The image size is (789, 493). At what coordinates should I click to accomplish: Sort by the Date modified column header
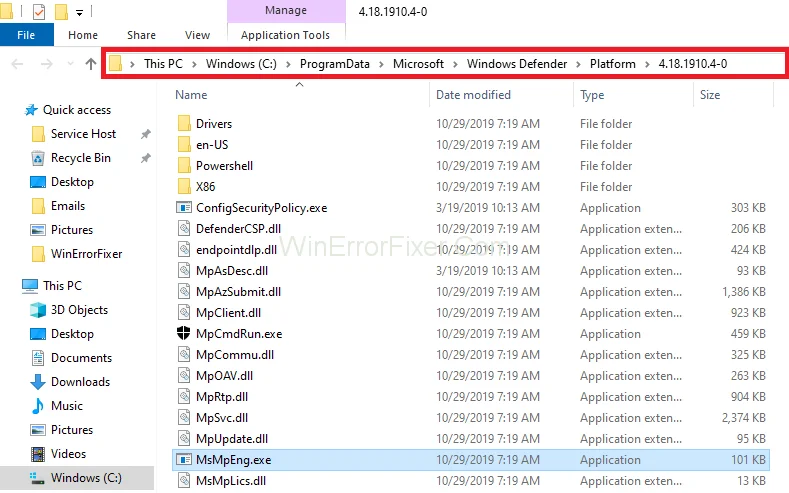(473, 95)
